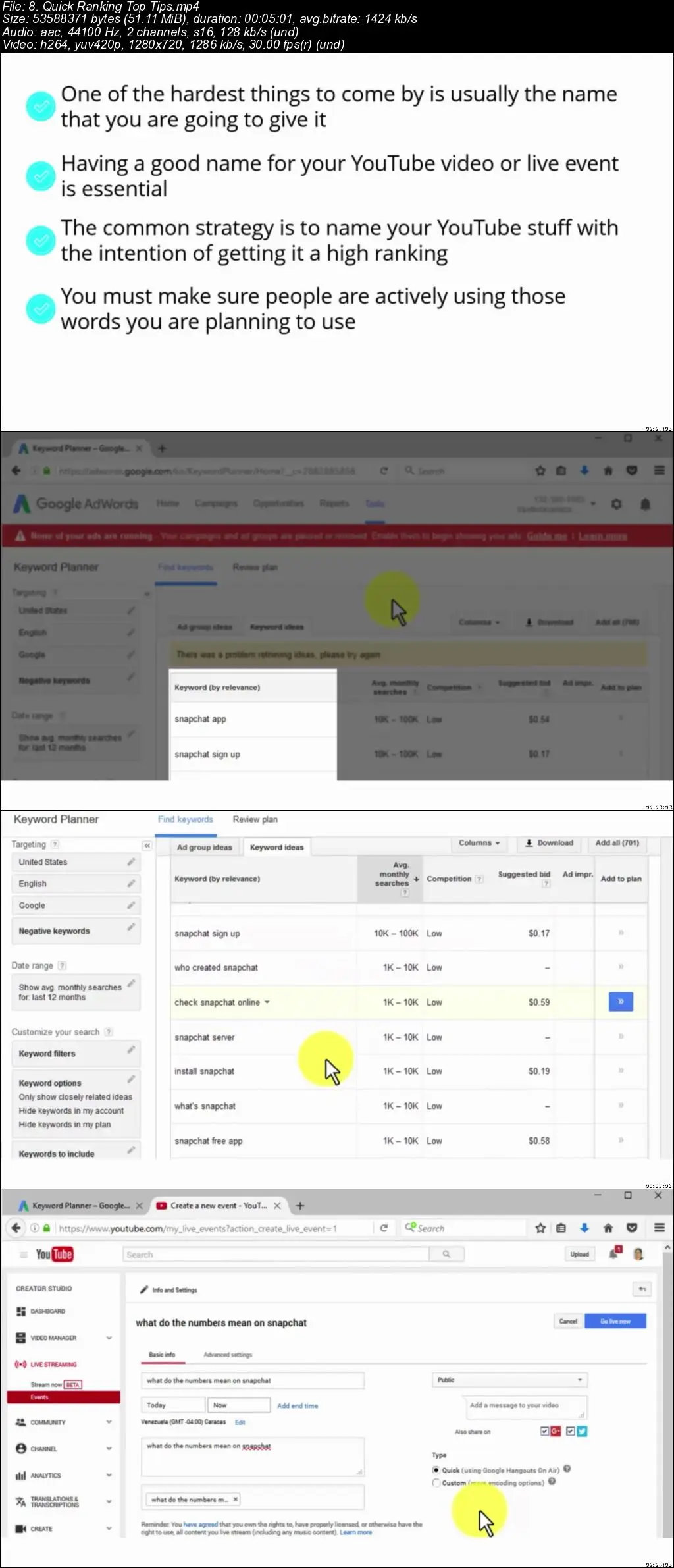
Task: Click the Pocket icon in the YouTube browser window
Action: 632,1228
